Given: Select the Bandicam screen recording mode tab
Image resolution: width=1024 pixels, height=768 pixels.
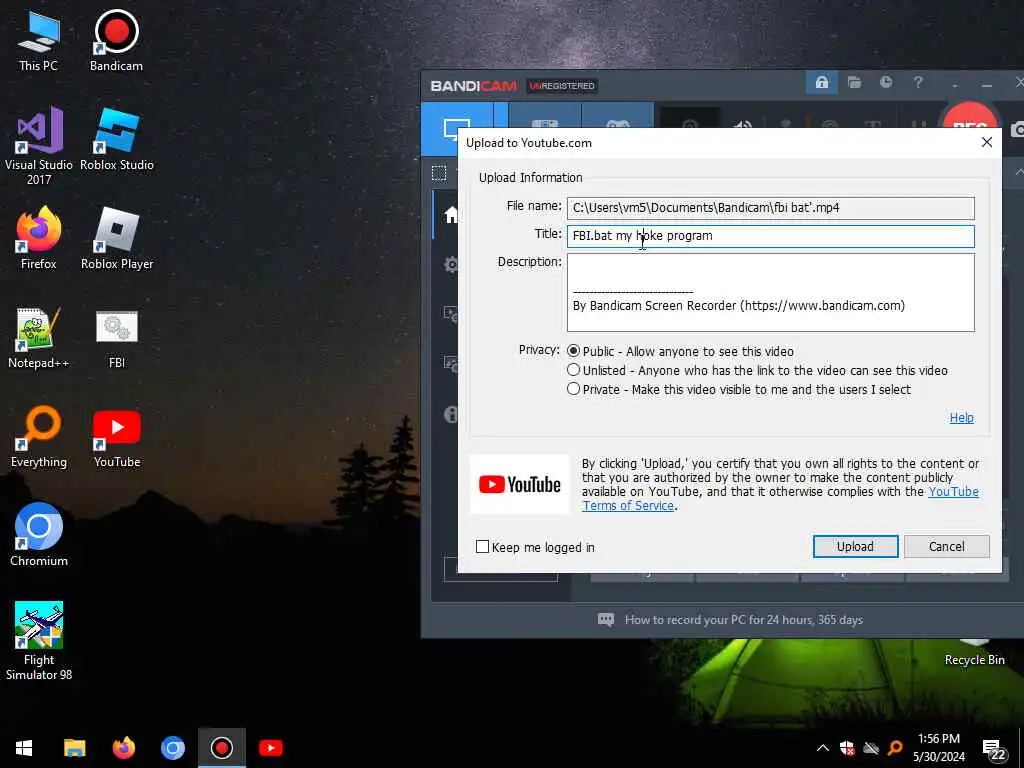Looking at the screenshot, I should [x=456, y=128].
